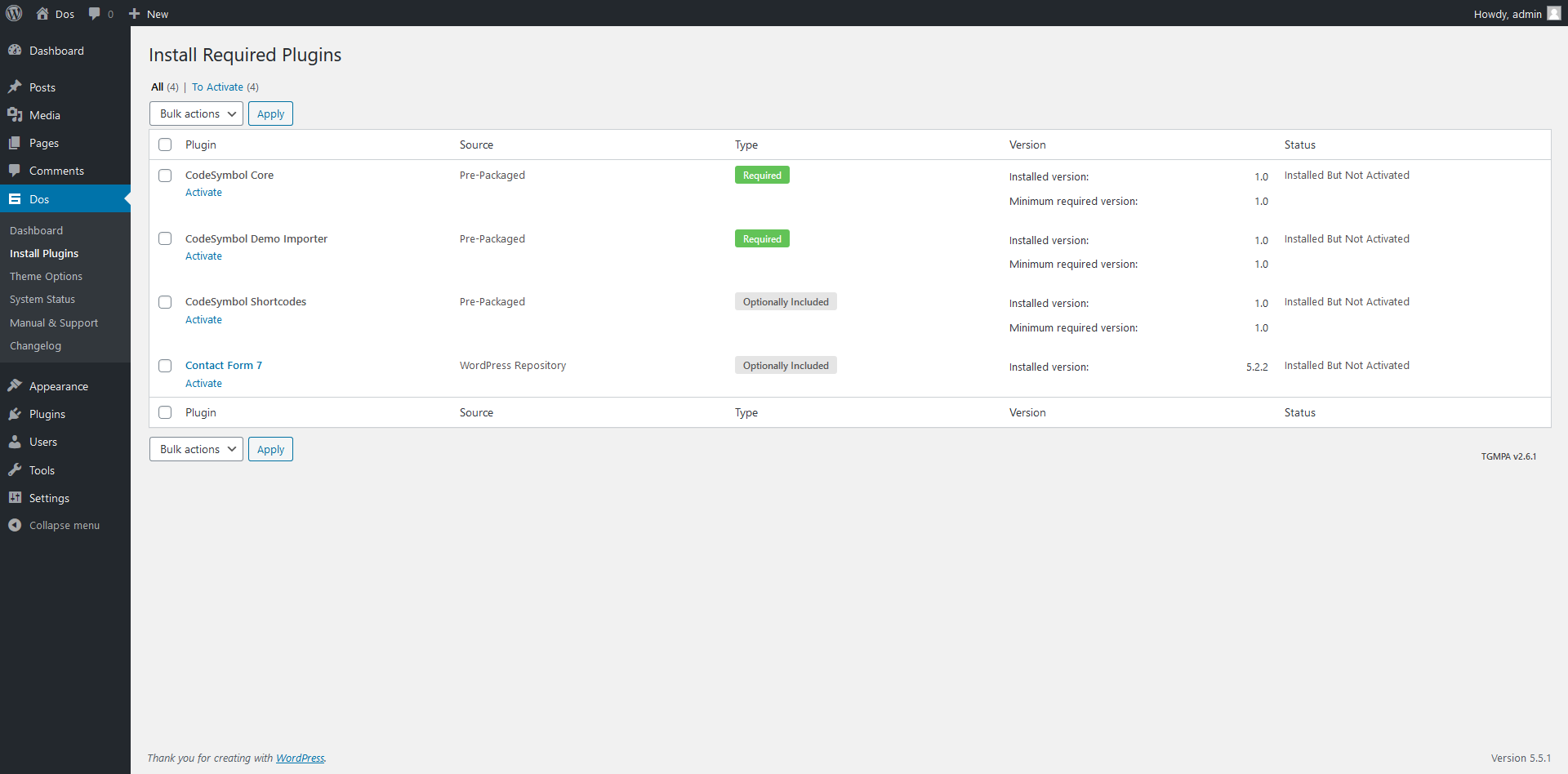Open the WordPress logo menu
The image size is (1568, 774).
[x=14, y=13]
